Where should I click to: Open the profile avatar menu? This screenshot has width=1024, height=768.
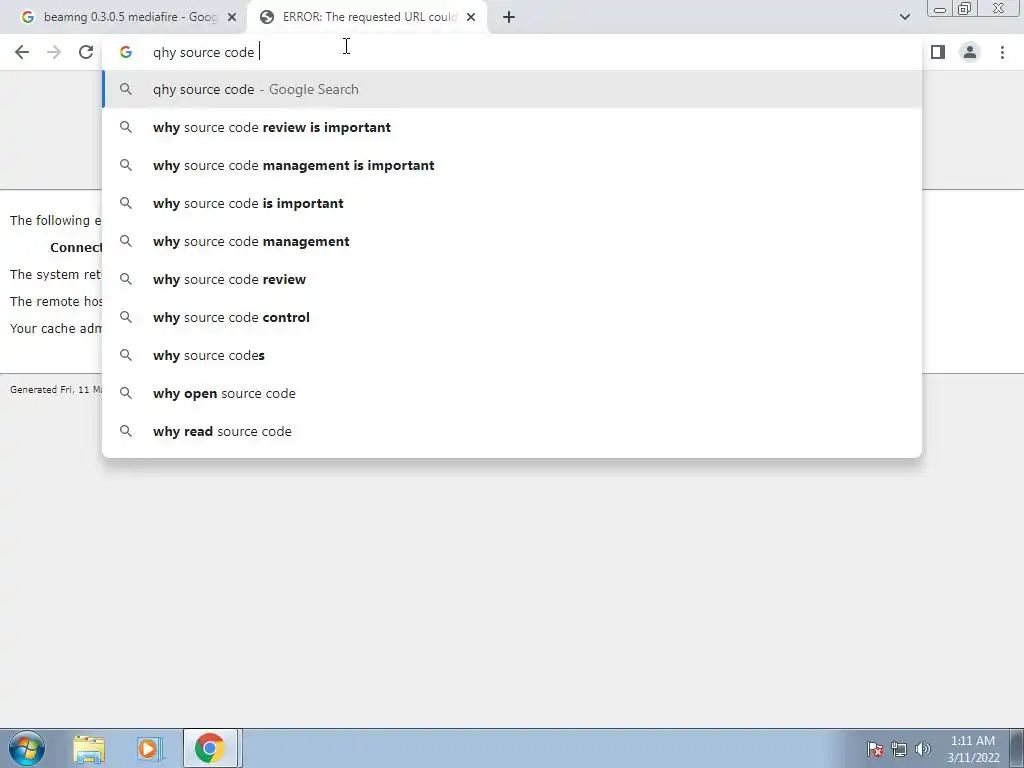point(970,52)
